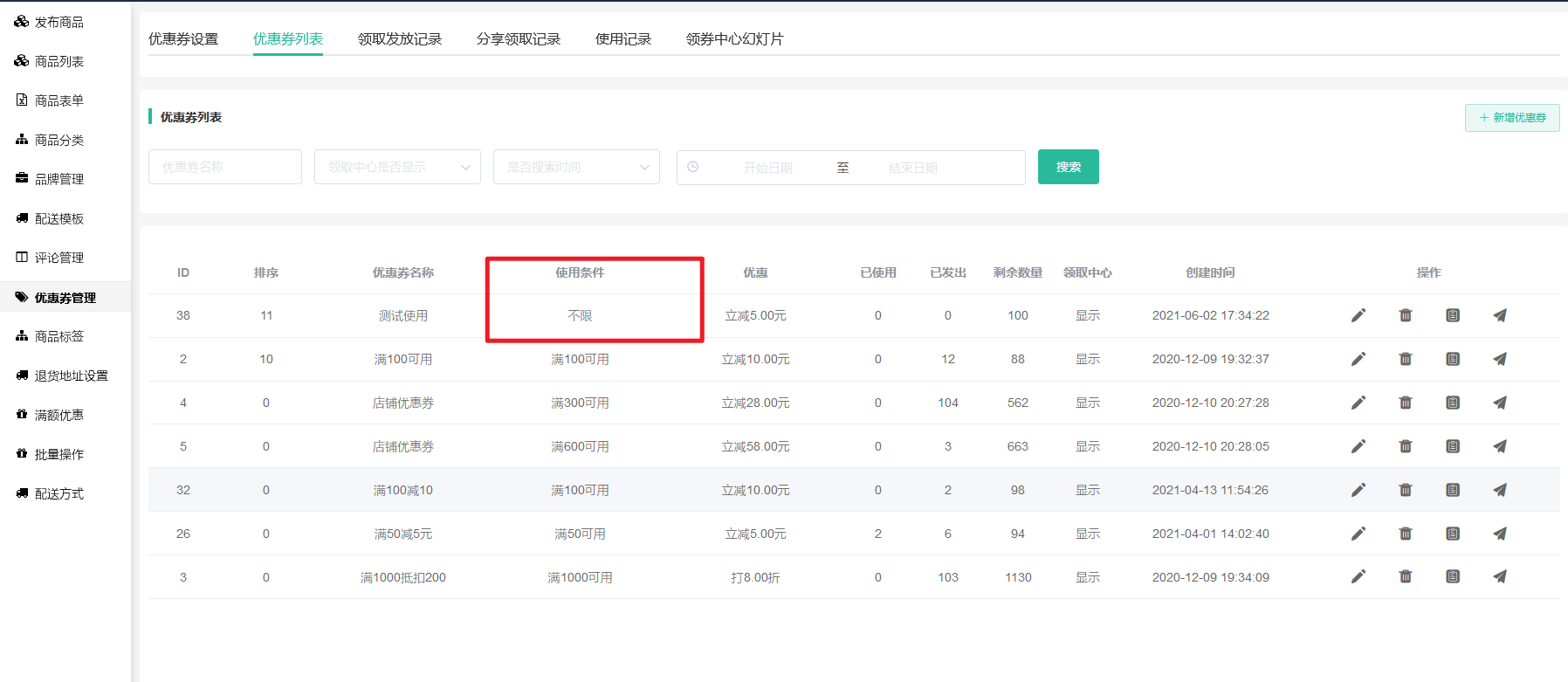Edit coupon ID 5 with pencil icon

(x=1358, y=446)
